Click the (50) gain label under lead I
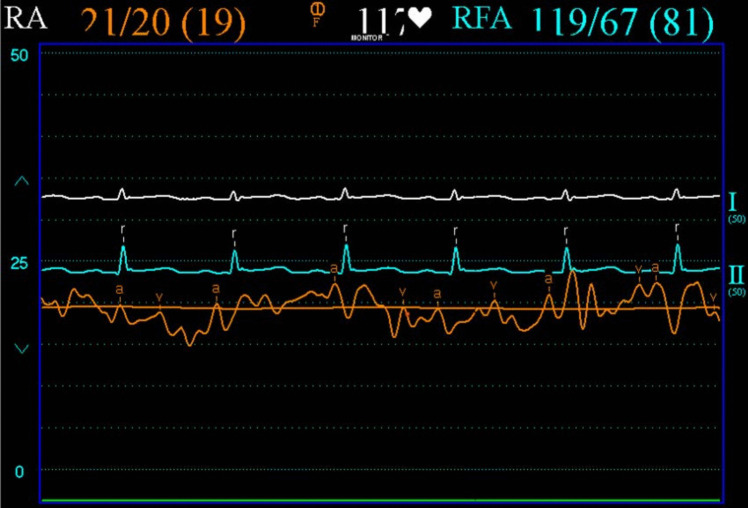 click(x=737, y=219)
